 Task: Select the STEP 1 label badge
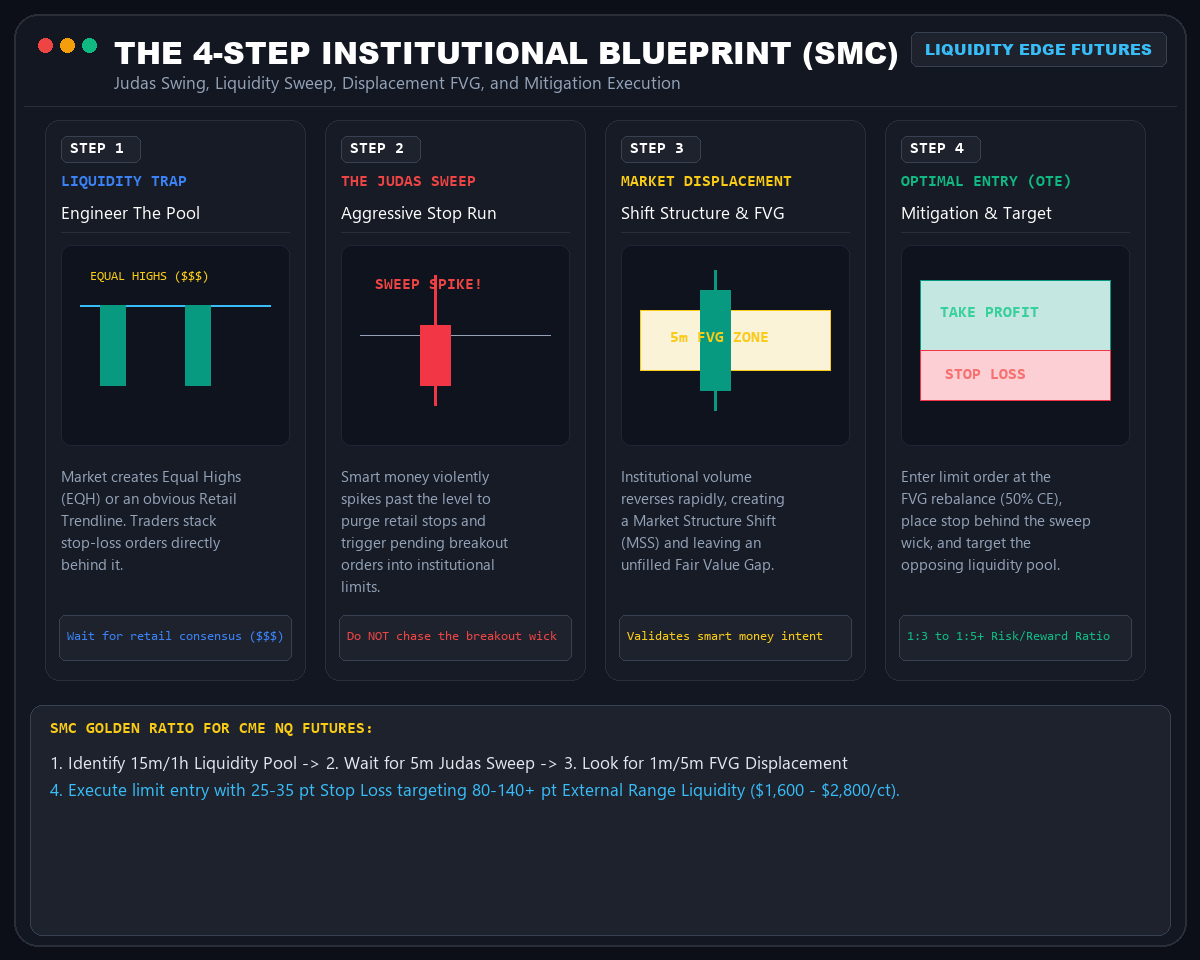point(100,149)
